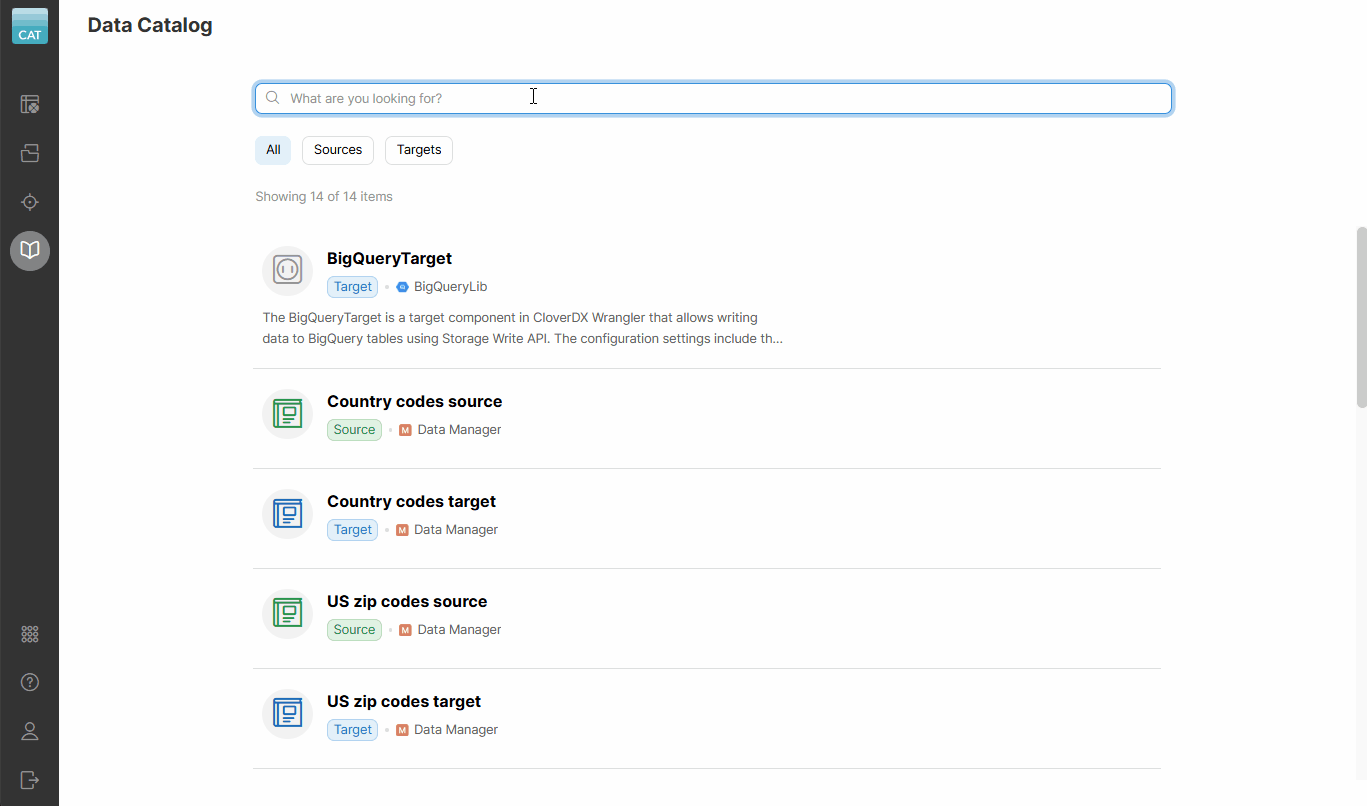Select the crosshair target icon in sidebar

[x=29, y=202]
